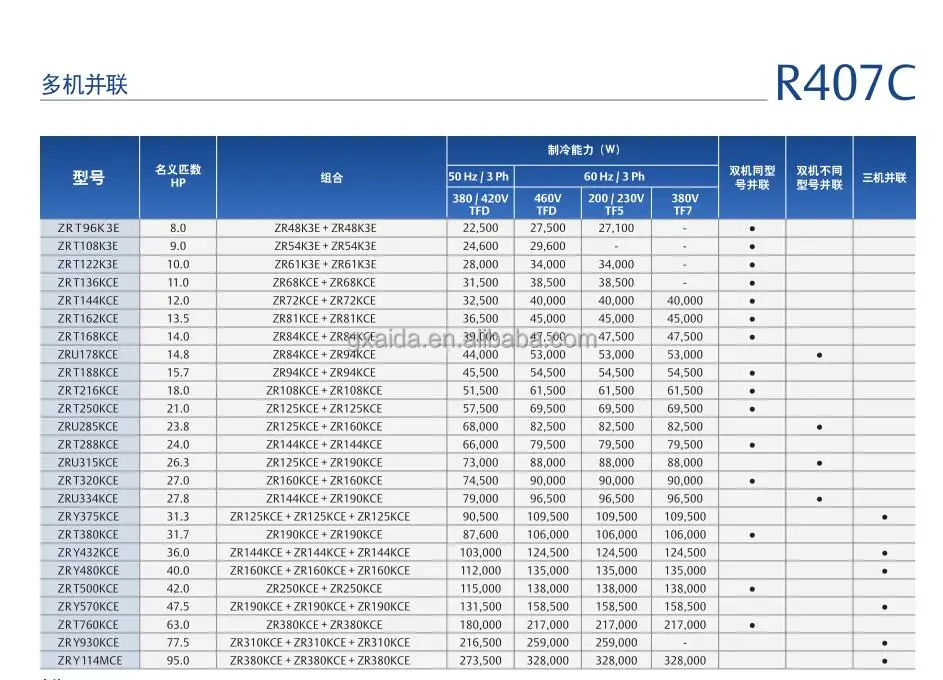Click capacity value 22,500
Image resolution: width=943 pixels, height=680 pixels.
pos(481,228)
